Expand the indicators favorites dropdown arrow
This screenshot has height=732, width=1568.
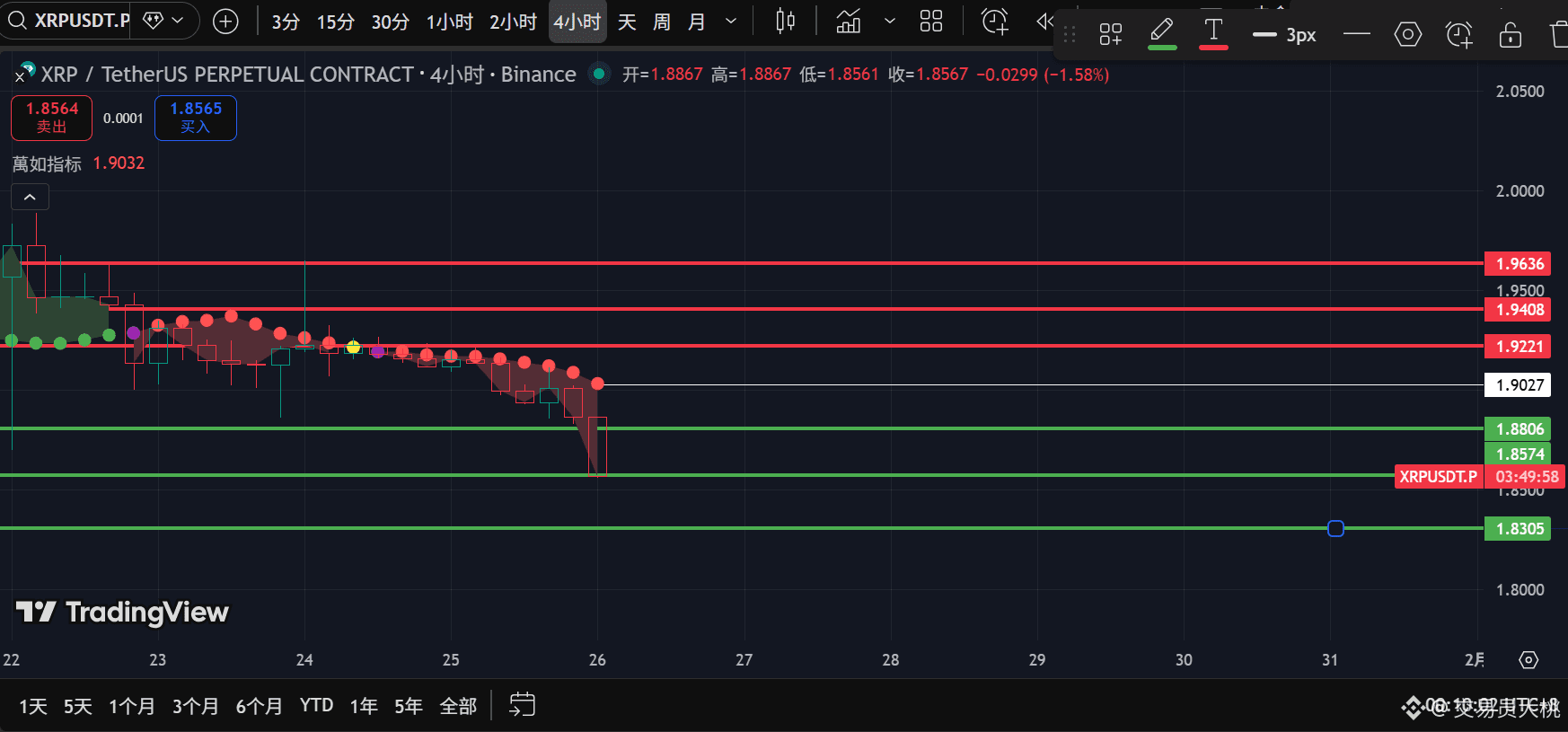click(x=889, y=22)
